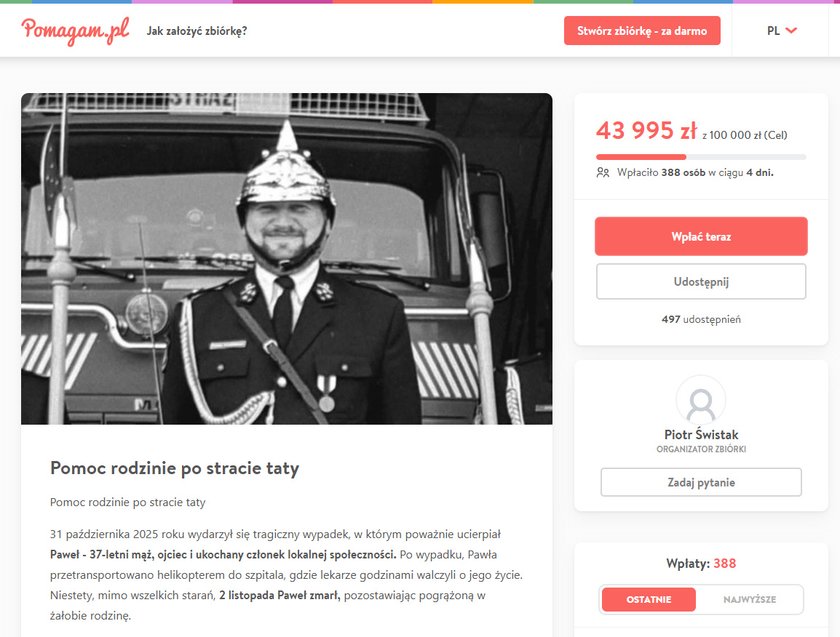This screenshot has height=637, width=840.
Task: Open the firefighter campaign photo
Action: (287, 259)
